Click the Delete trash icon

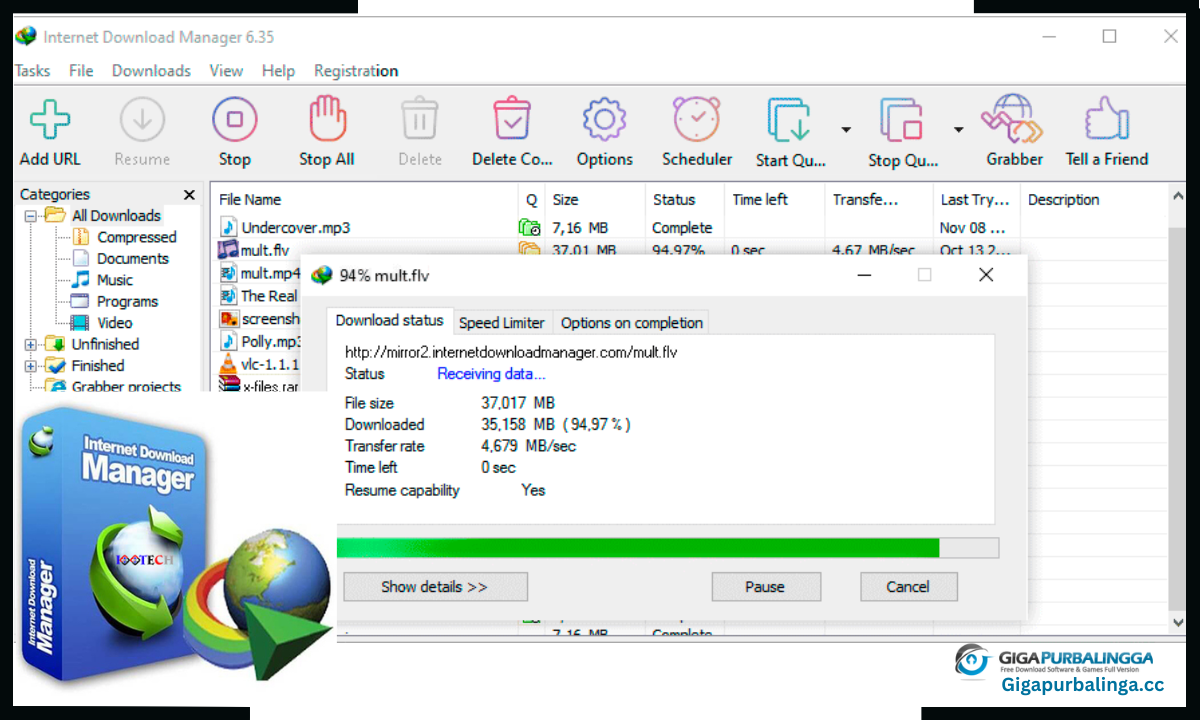(x=420, y=120)
